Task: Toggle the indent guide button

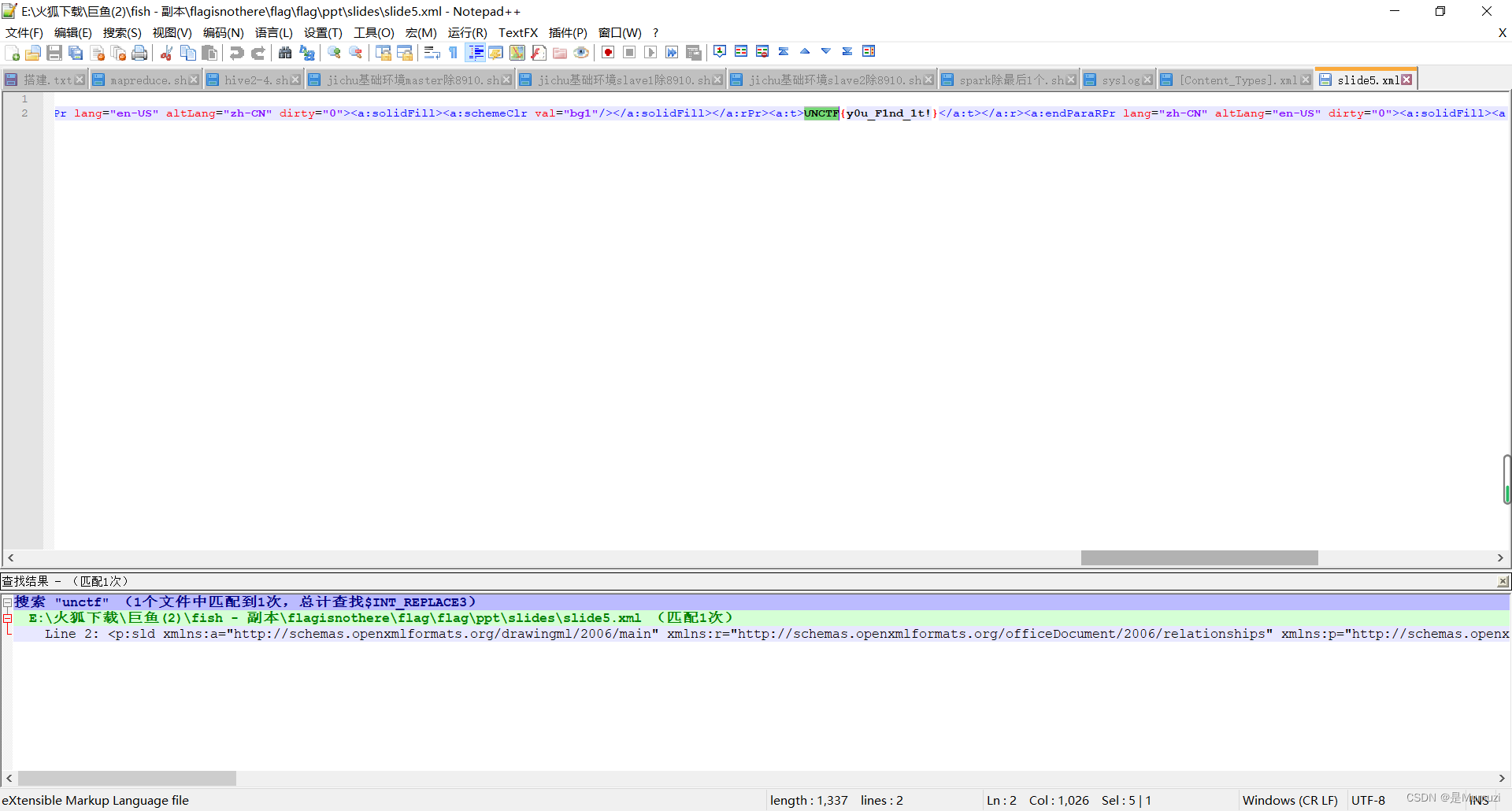Action: click(x=476, y=53)
